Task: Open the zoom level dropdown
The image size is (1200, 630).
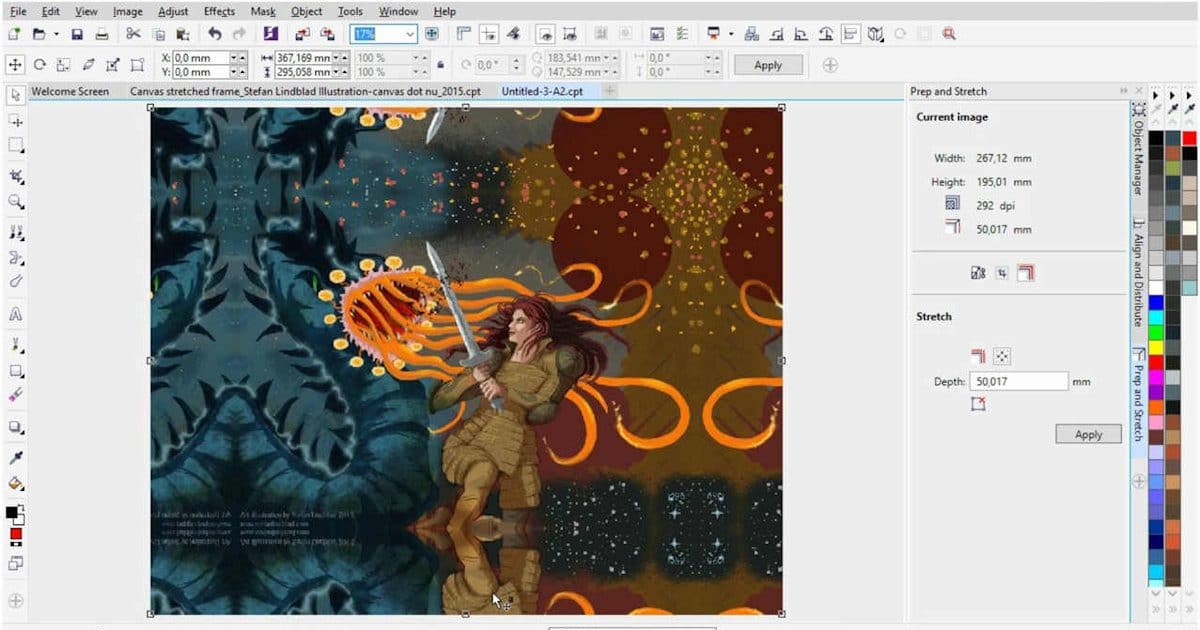Action: pyautogui.click(x=409, y=34)
